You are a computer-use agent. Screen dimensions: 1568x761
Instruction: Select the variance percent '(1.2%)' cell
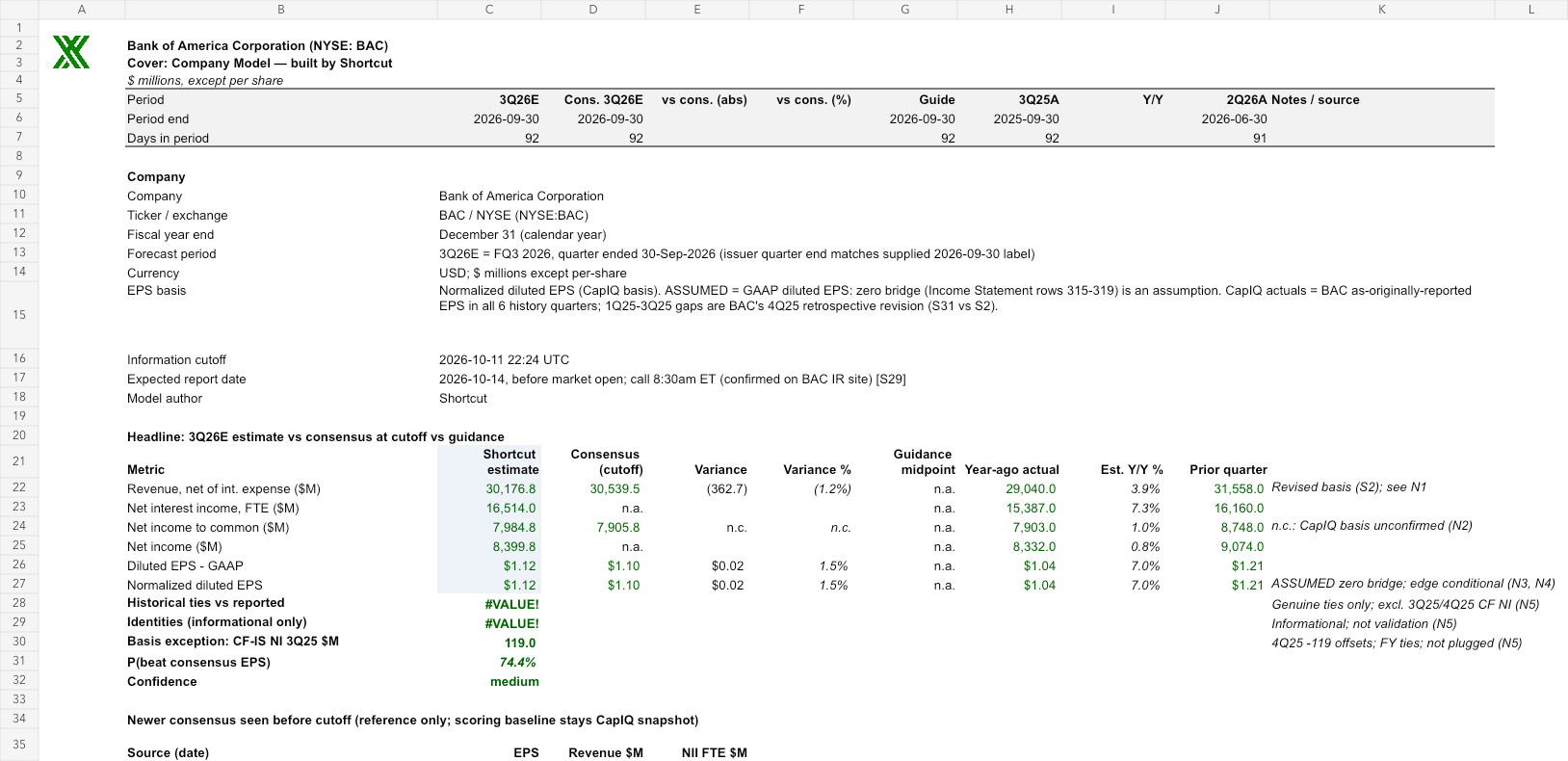[x=832, y=489]
